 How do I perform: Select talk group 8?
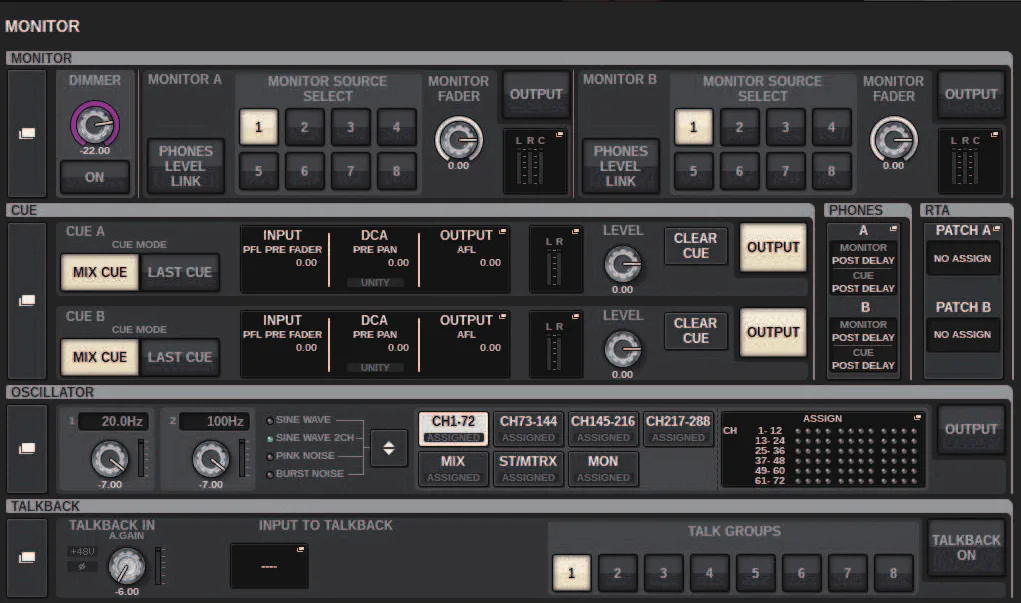(893, 573)
